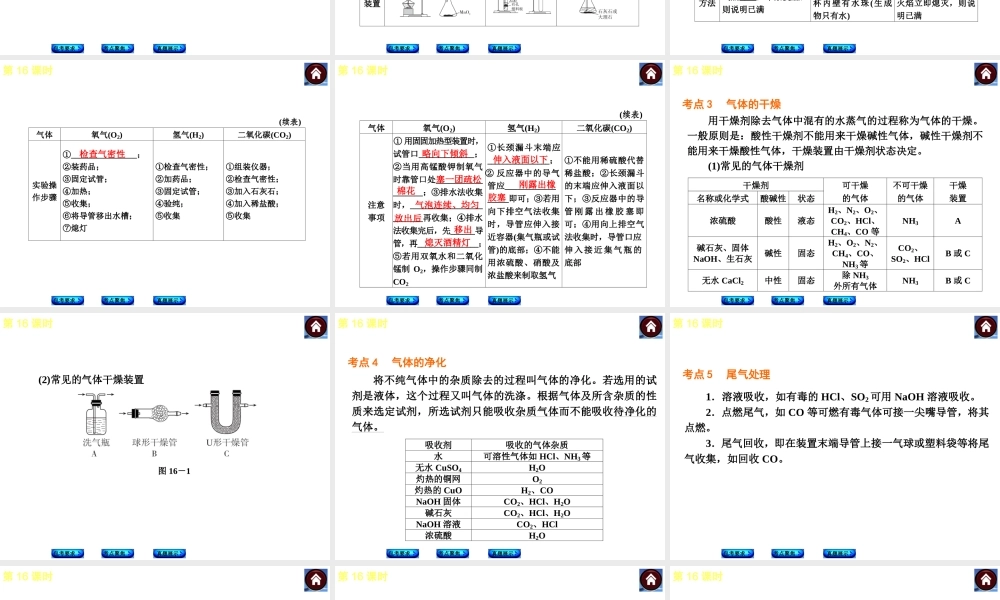Click 洗气瓶 A apparatus image
This screenshot has width=1000, height=600.
96,414
